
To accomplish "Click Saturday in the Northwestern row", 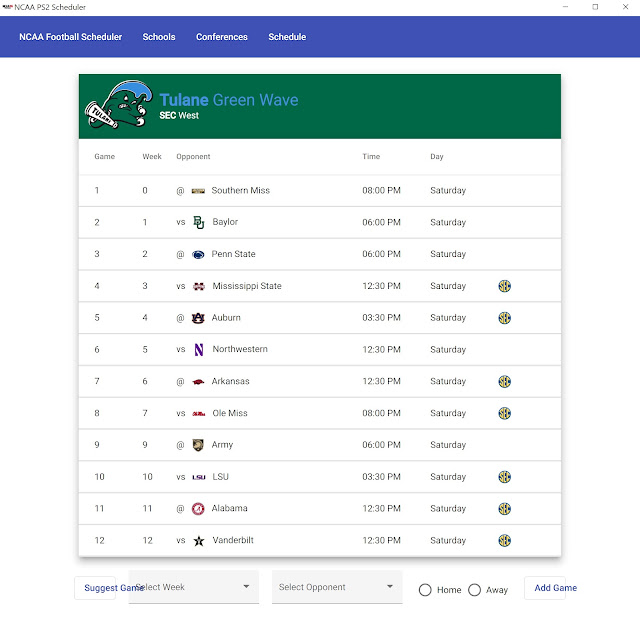I will click(448, 350).
